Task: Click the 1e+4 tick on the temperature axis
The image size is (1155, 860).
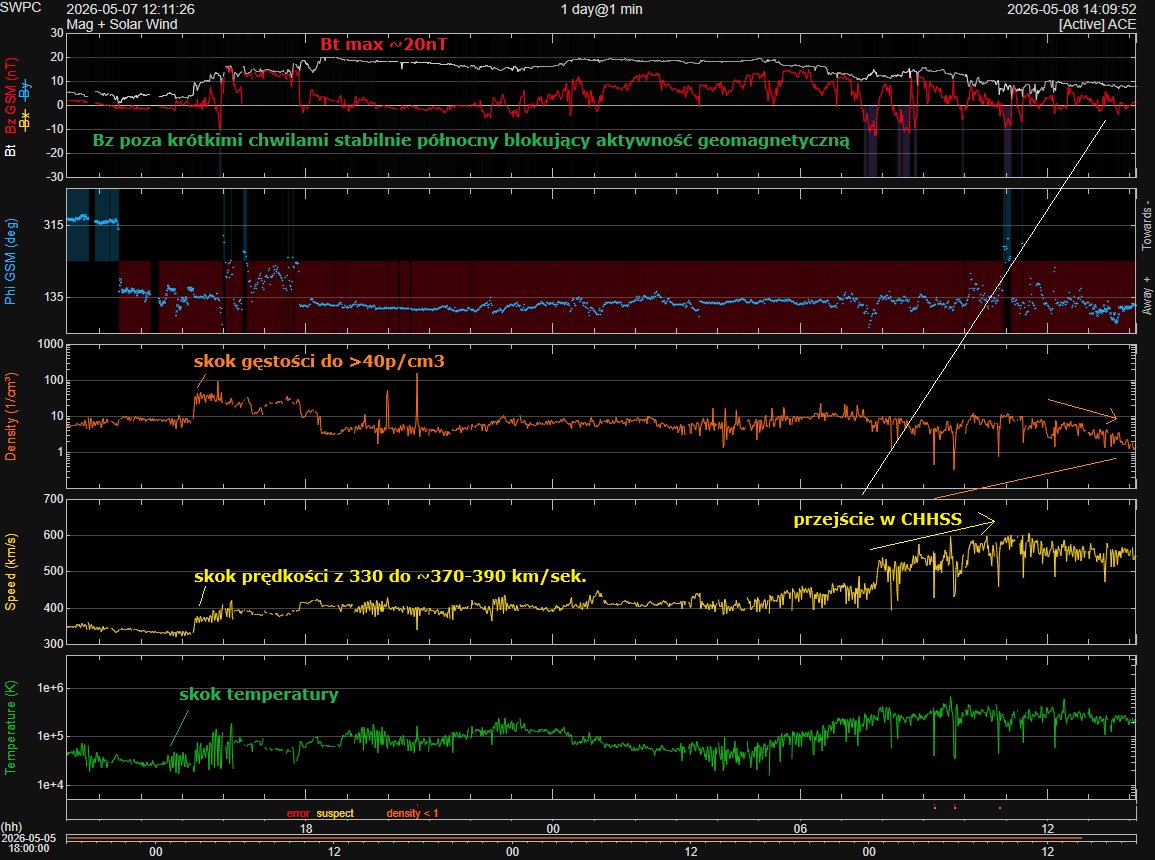Action: pyautogui.click(x=51, y=785)
